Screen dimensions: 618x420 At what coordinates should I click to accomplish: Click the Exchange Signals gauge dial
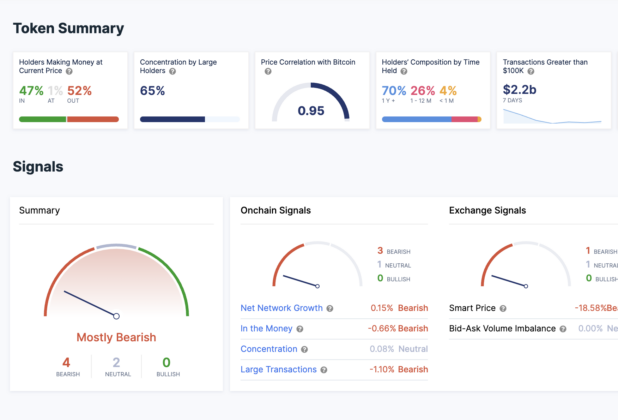tap(526, 264)
